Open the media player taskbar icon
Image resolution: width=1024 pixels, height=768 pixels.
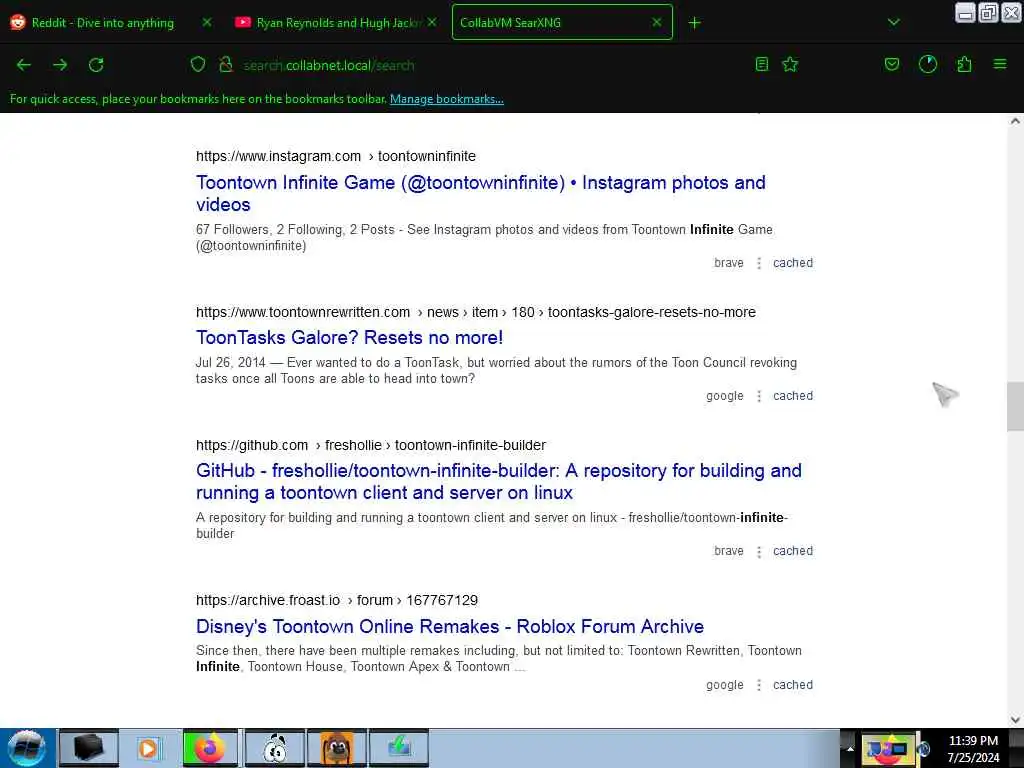148,748
